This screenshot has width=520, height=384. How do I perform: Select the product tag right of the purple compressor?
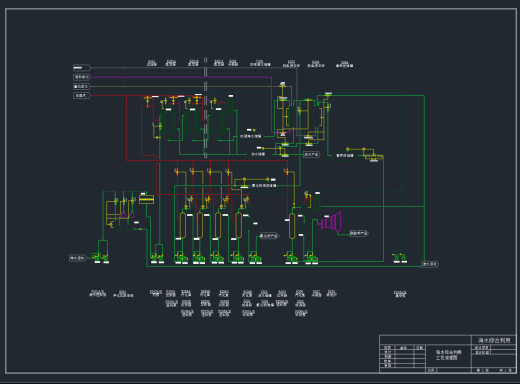pos(359,233)
